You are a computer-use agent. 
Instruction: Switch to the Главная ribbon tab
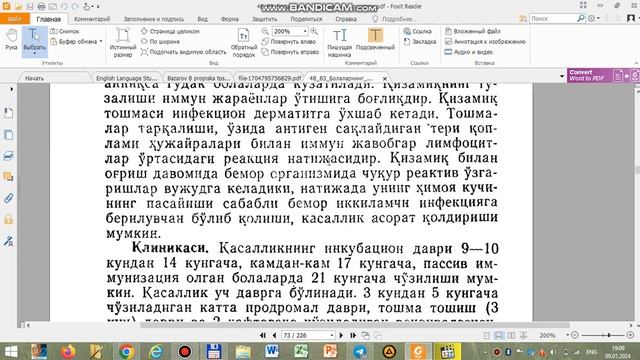(49, 19)
